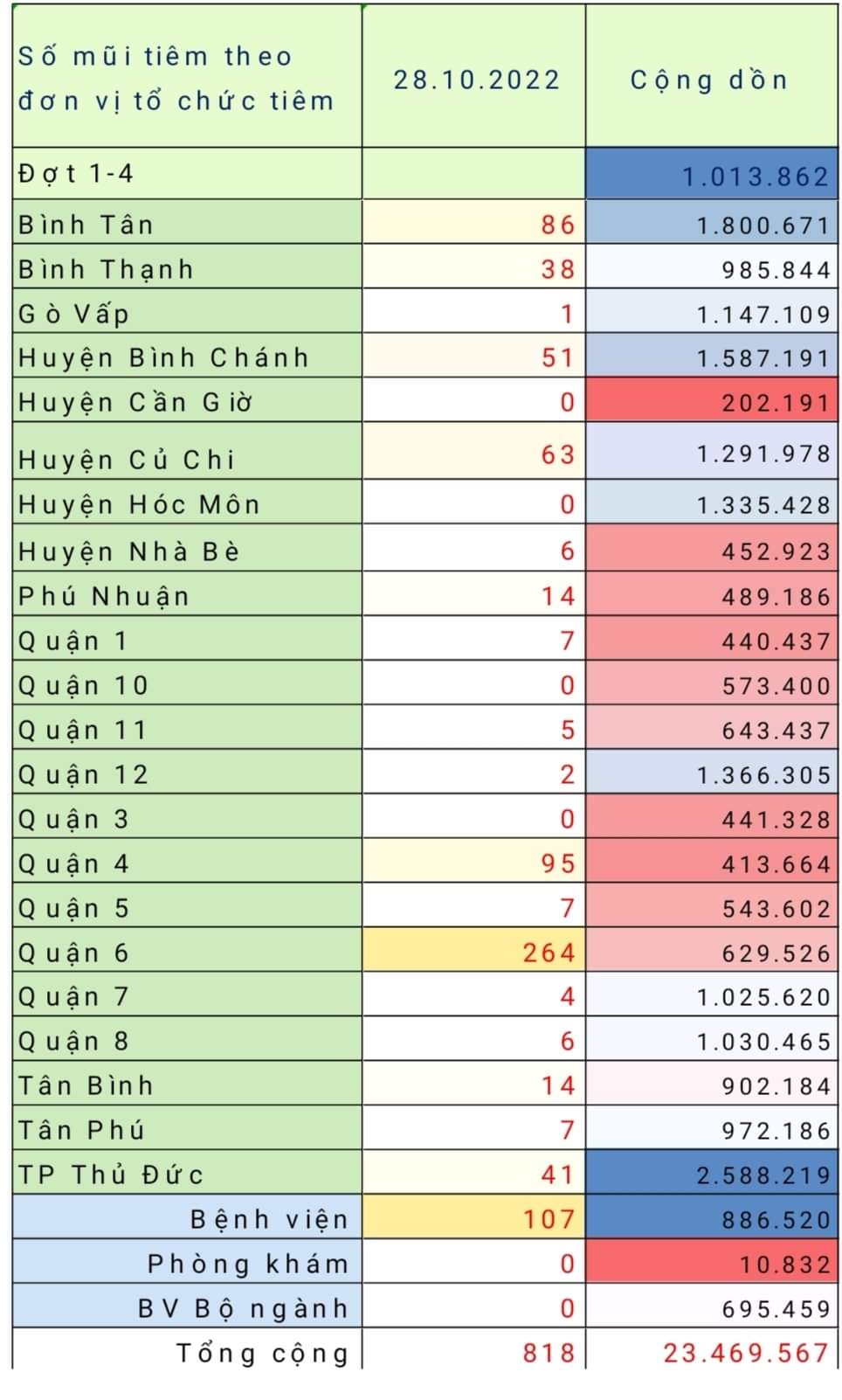Screen dimensions: 842x1400
Task: Select the 'Cộng dồn' header cell
Action: click(x=709, y=80)
